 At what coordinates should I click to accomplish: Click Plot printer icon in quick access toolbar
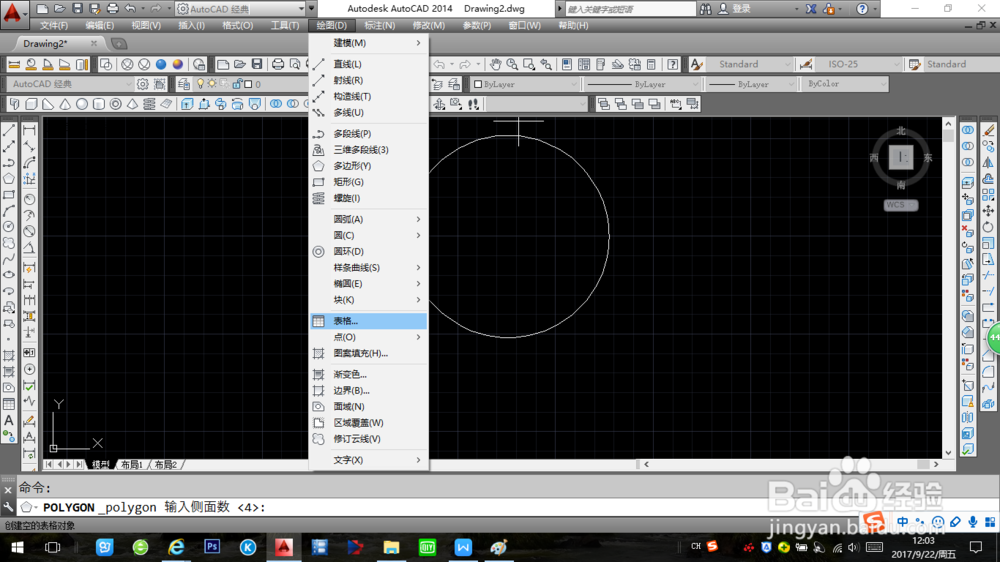[x=112, y=8]
